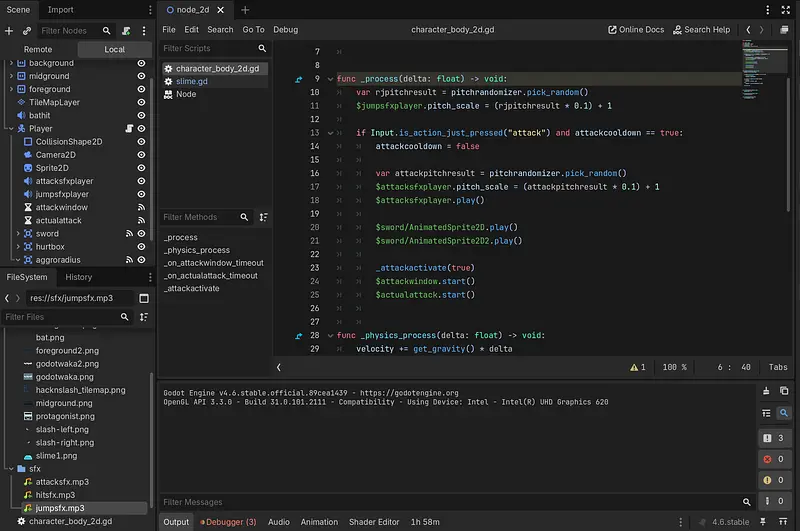Hide the Camera2D node
The image size is (800, 531).
(141, 155)
